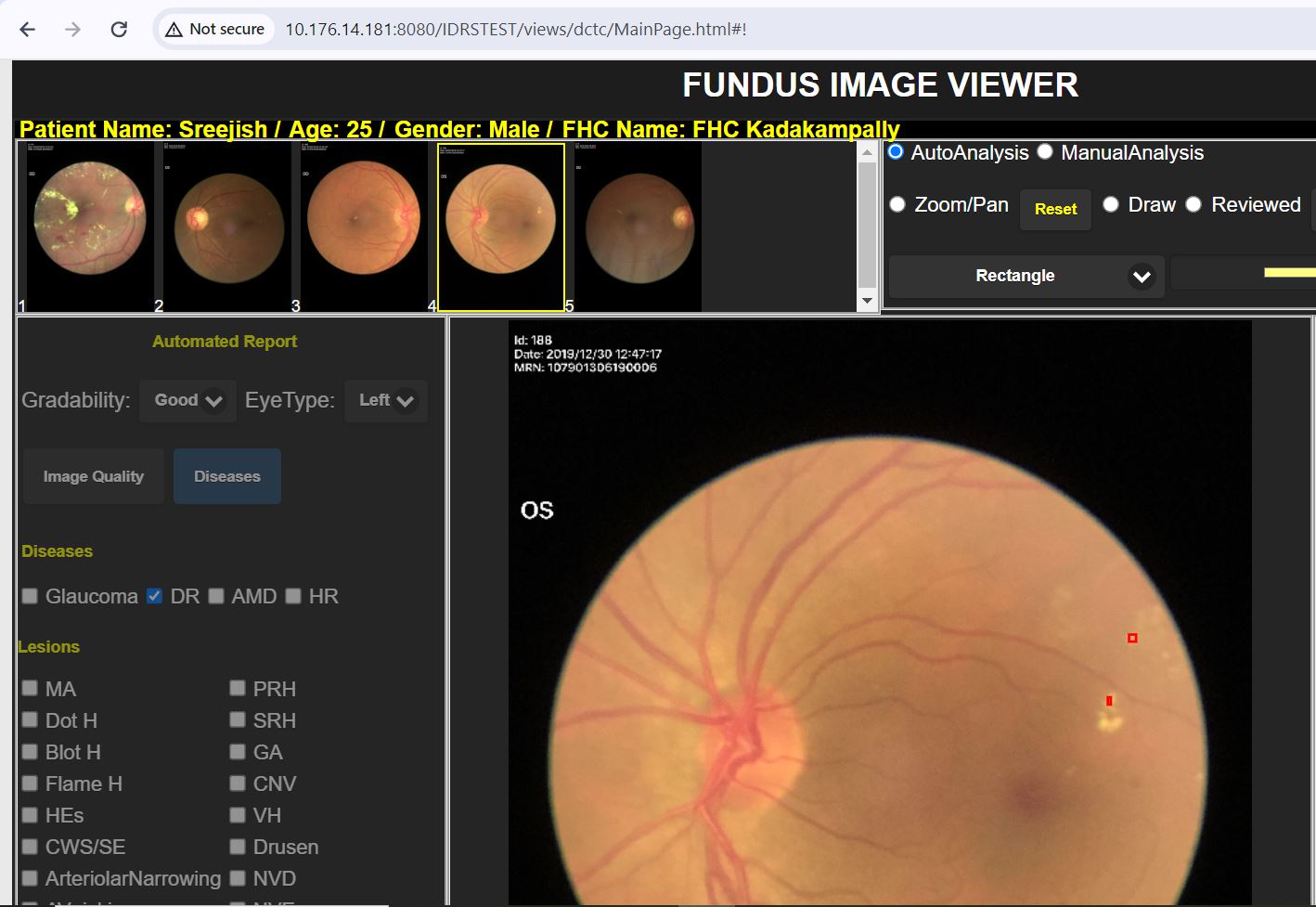Open the Gradability dropdown showing Good
Image resolution: width=1316 pixels, height=907 pixels.
187,400
